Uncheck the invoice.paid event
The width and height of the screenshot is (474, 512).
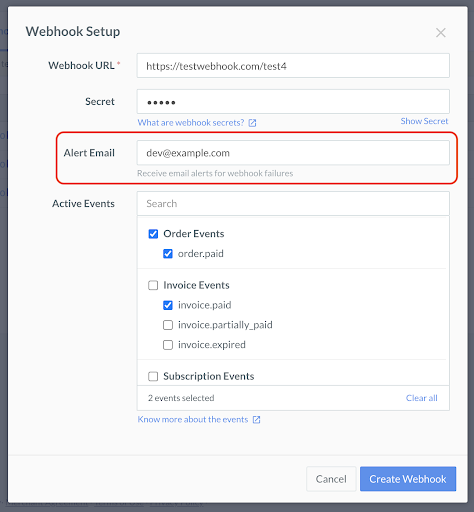[168, 305]
